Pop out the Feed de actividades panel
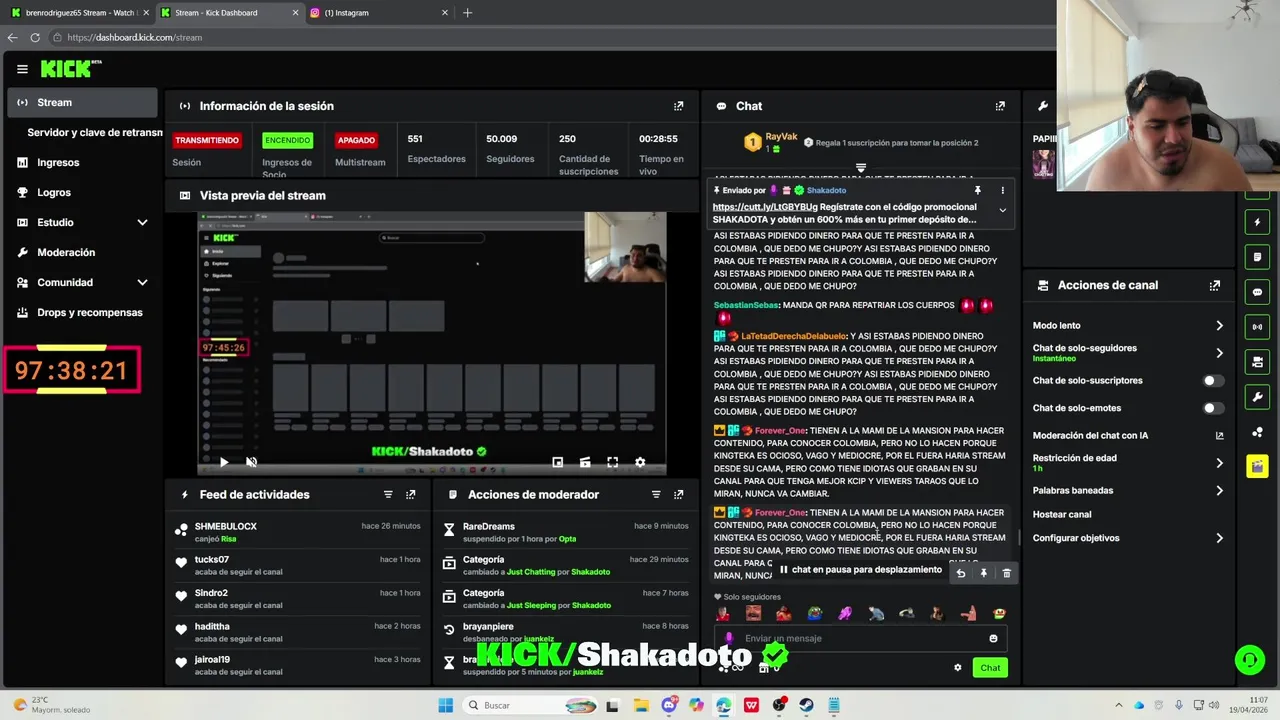This screenshot has height=720, width=1280. point(411,494)
